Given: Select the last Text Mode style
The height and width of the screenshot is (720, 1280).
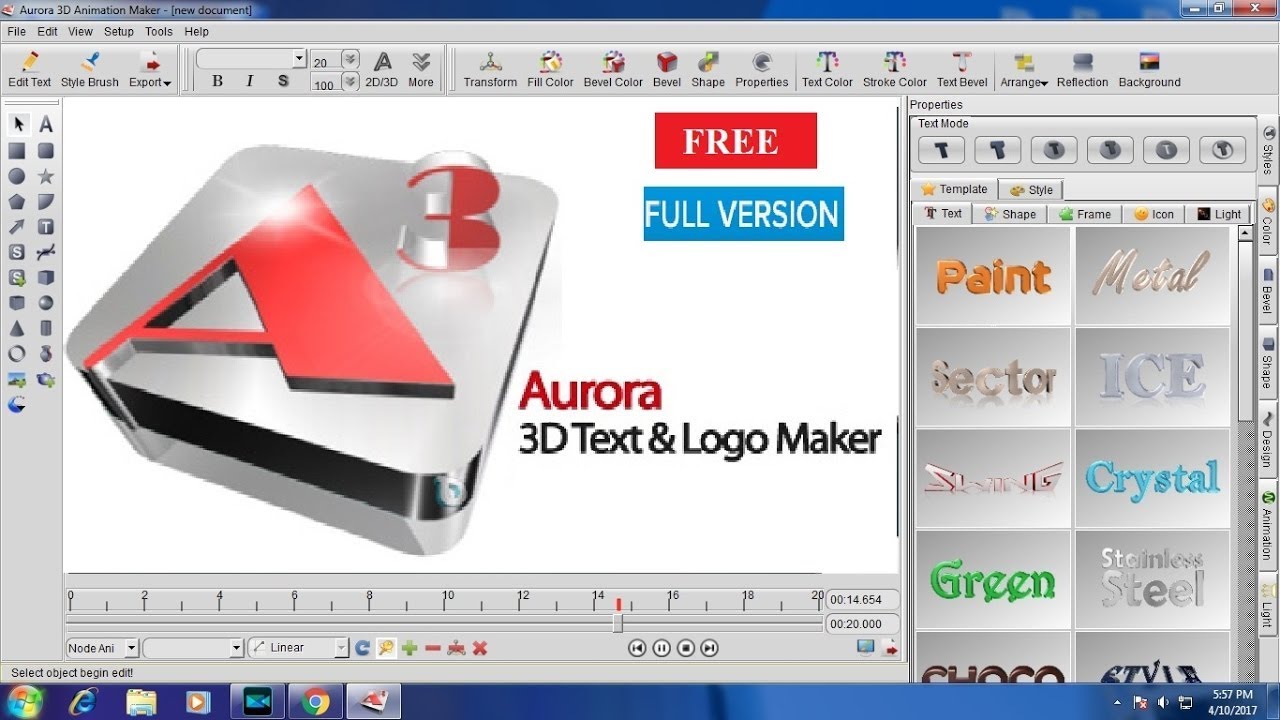Looking at the screenshot, I should click(x=1222, y=150).
